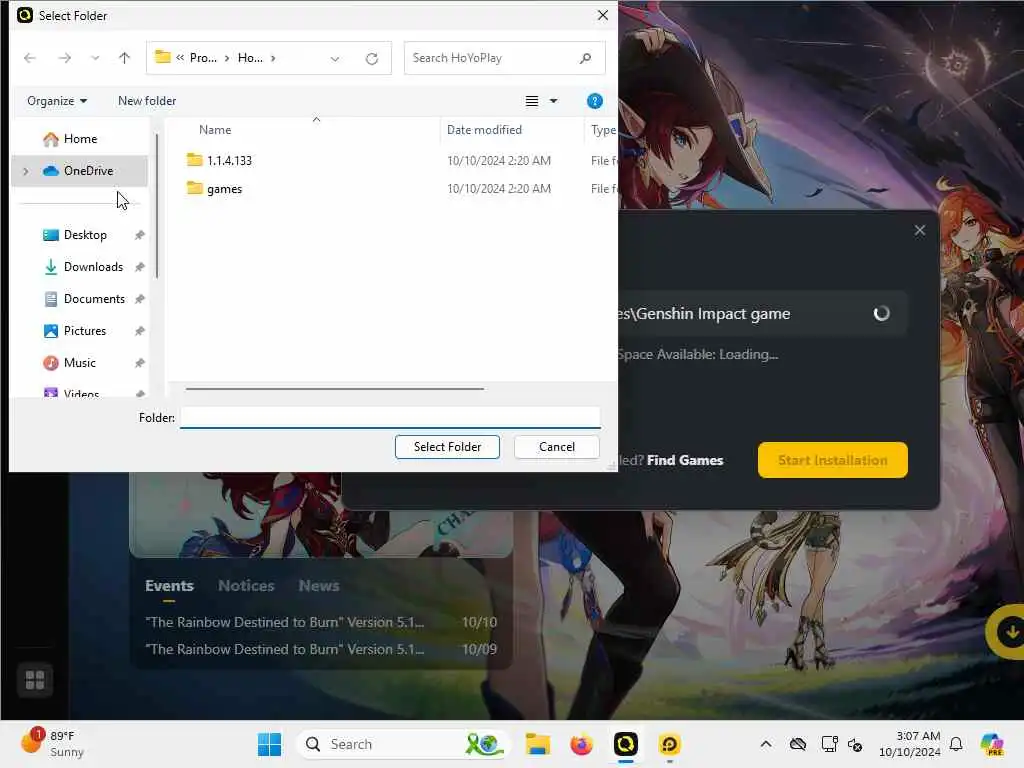The width and height of the screenshot is (1024, 768).
Task: Select the games folder
Action: [x=224, y=189]
